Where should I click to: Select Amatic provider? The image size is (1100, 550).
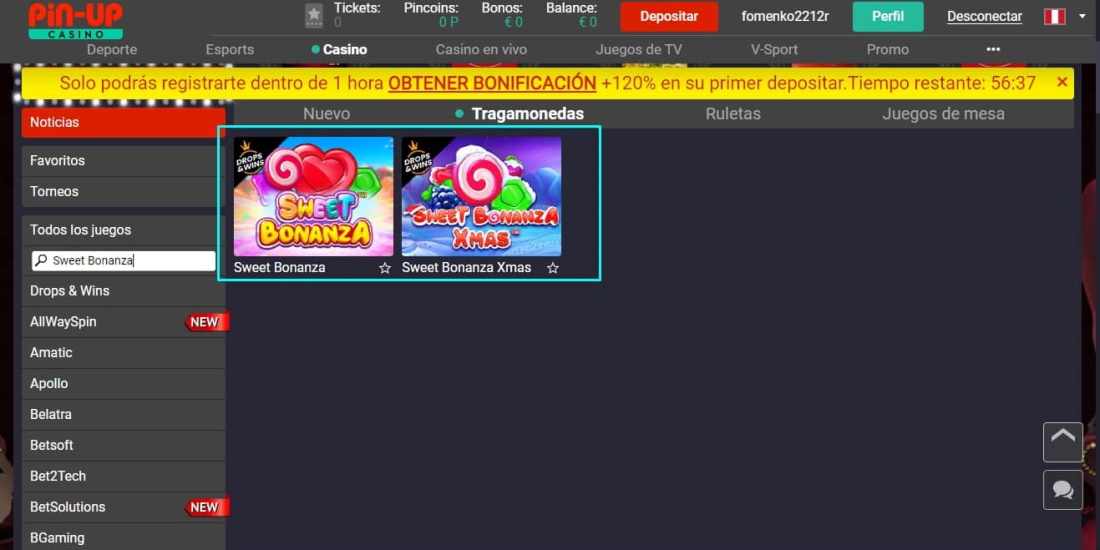tap(123, 353)
